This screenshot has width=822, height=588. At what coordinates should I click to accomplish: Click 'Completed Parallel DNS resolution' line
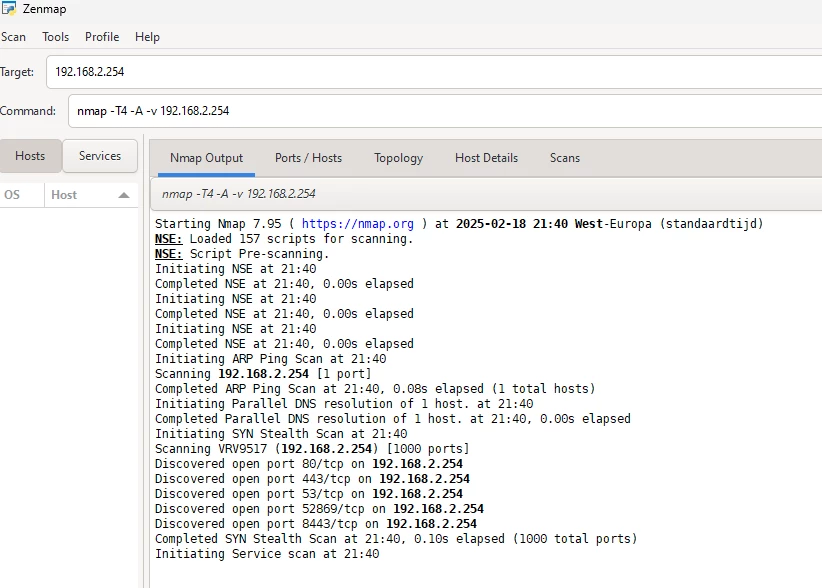pyautogui.click(x=393, y=419)
